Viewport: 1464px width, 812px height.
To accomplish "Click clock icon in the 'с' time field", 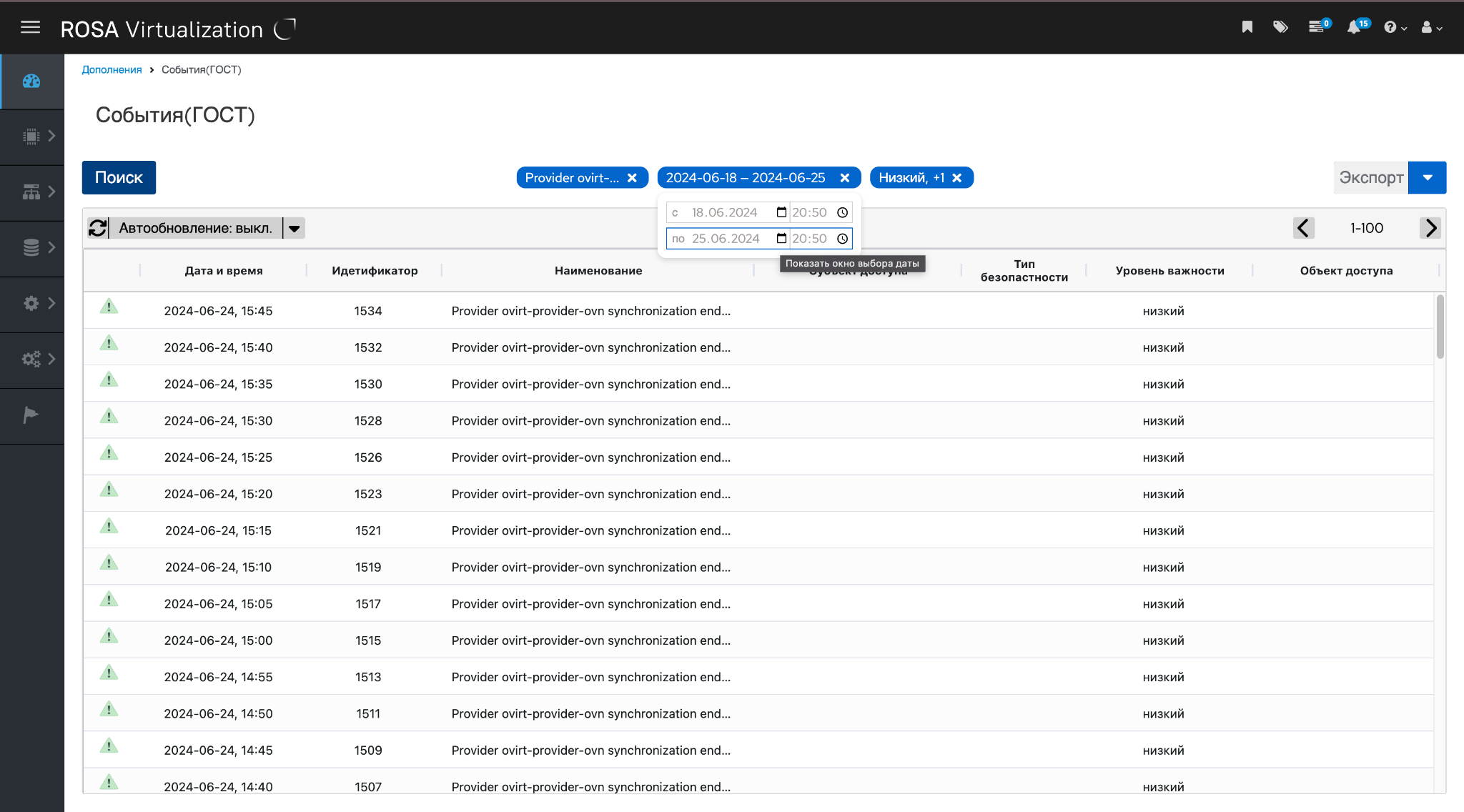I will click(x=843, y=212).
